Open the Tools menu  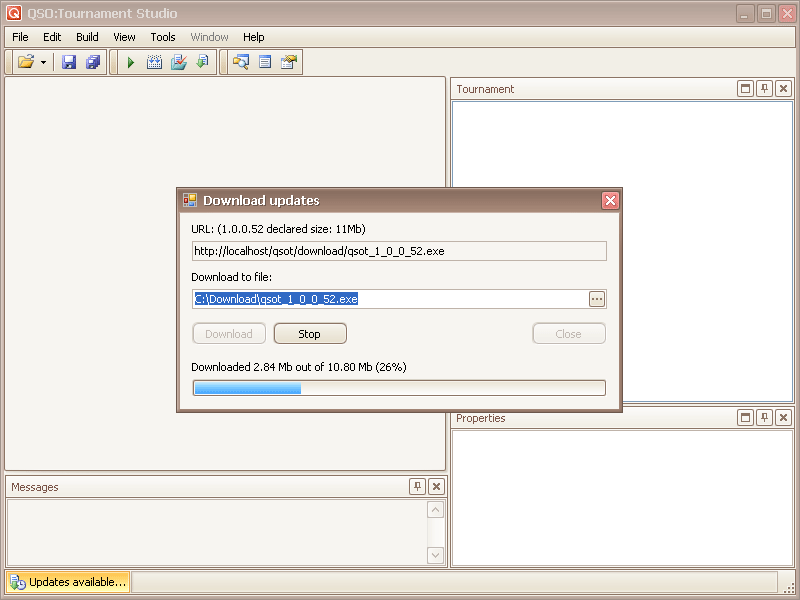(163, 37)
